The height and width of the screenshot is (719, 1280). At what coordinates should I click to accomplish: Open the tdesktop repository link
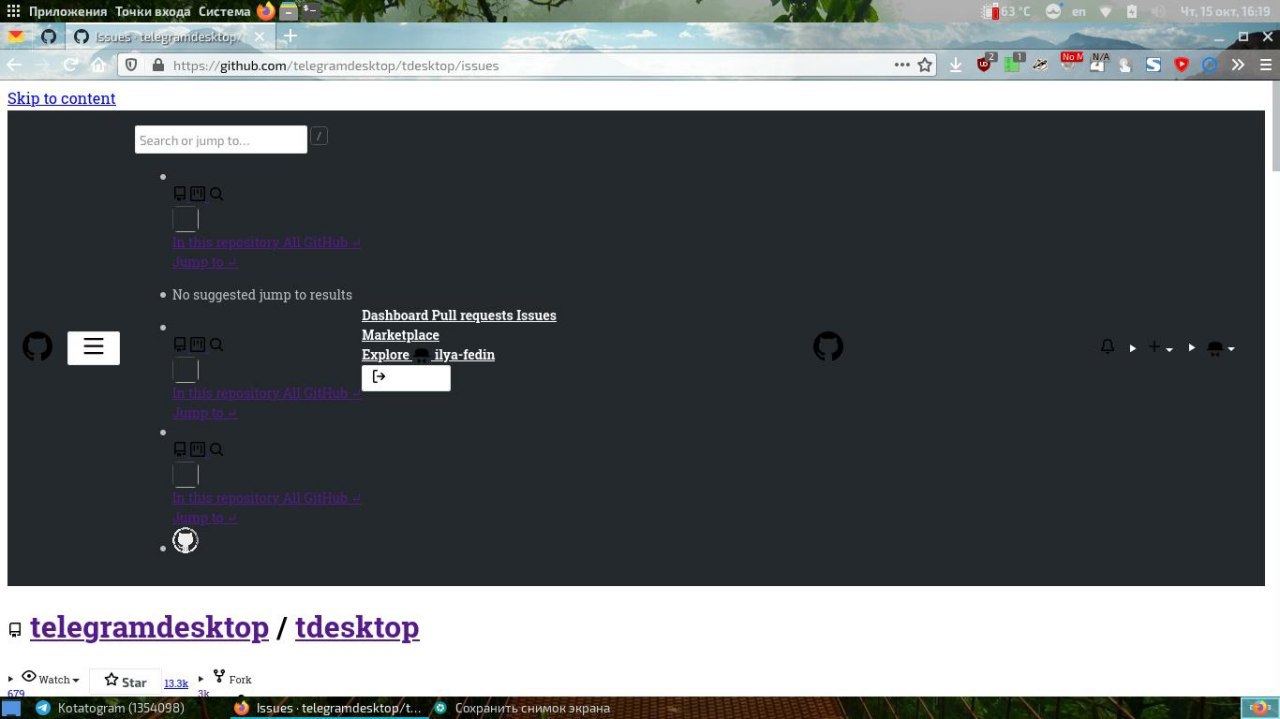(x=357, y=627)
